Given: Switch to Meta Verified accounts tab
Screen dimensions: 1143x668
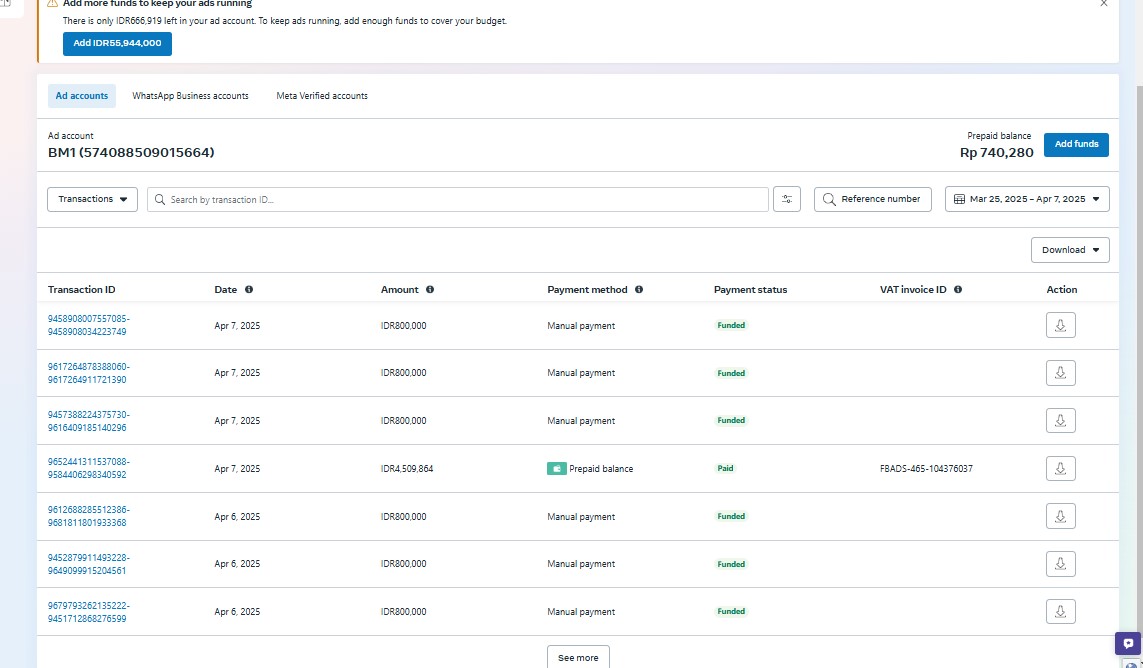Looking at the screenshot, I should [x=322, y=96].
